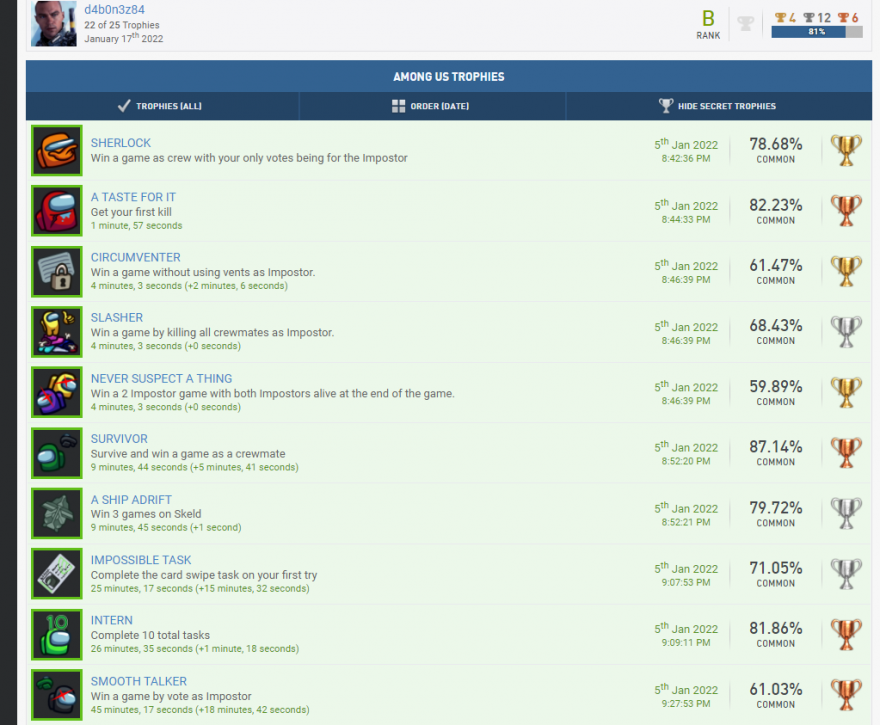This screenshot has height=725, width=880.
Task: Change the Order (Date) sorting option
Action: click(431, 106)
